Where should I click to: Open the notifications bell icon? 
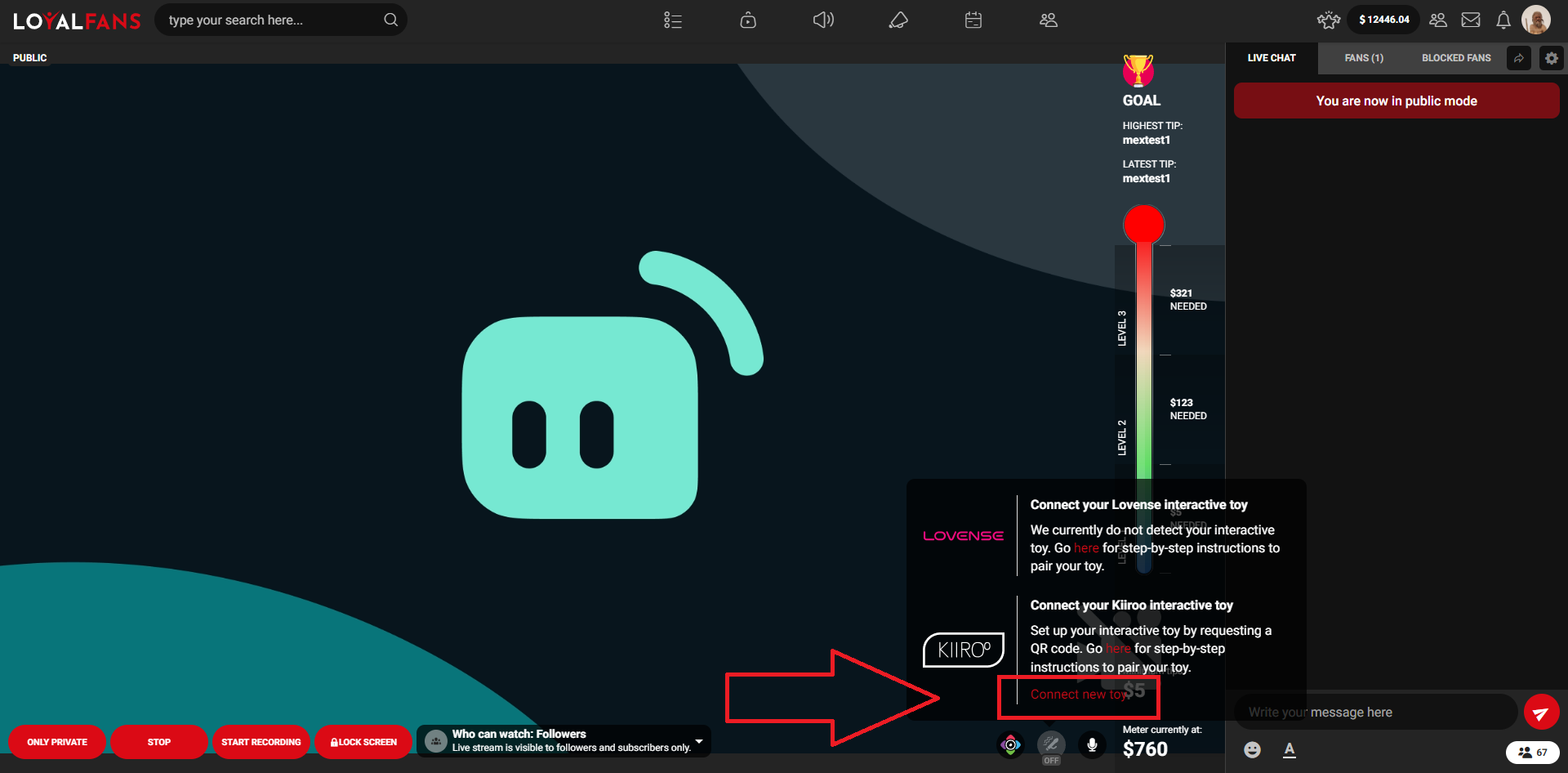[x=1503, y=20]
